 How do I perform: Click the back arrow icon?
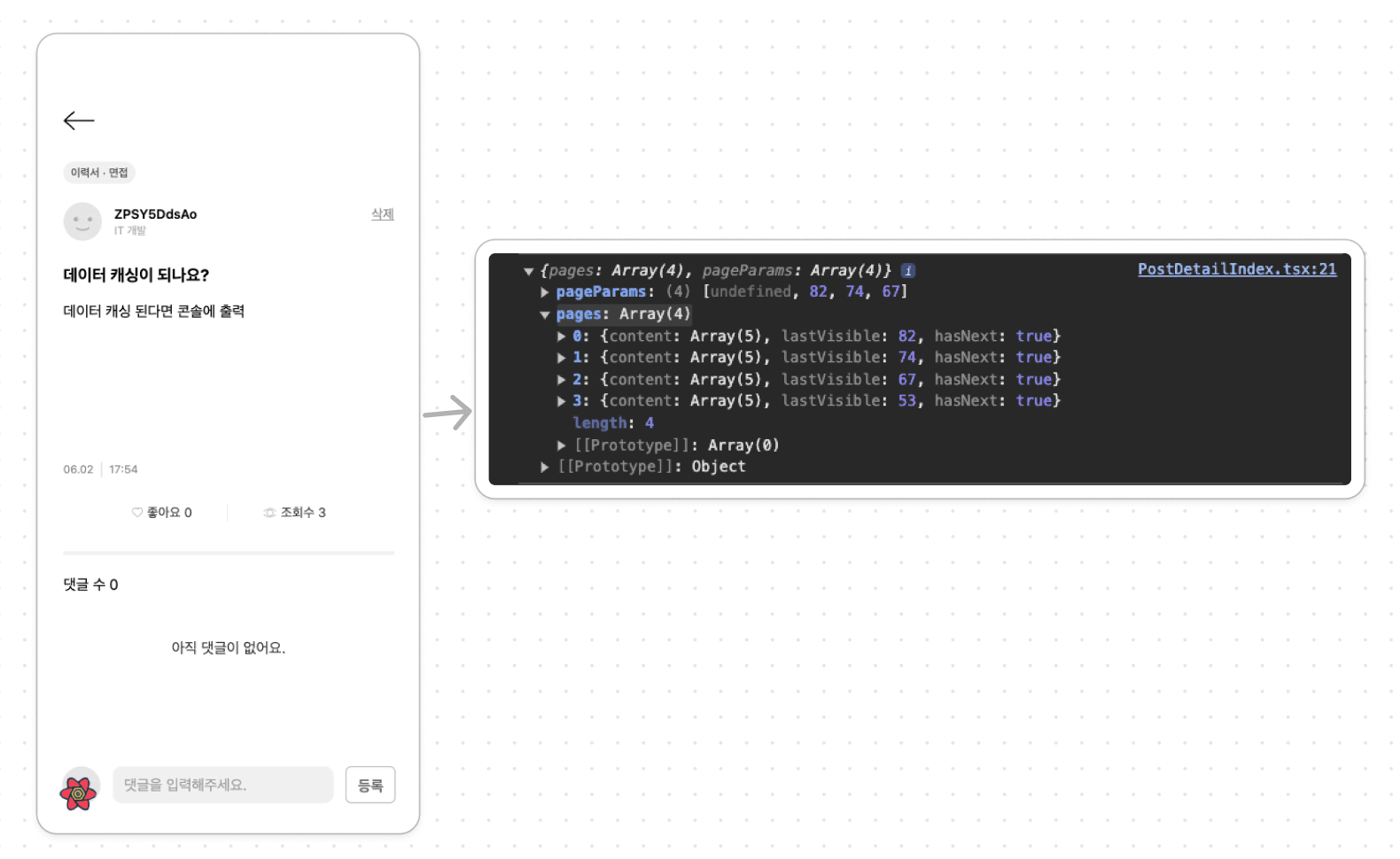pos(79,120)
